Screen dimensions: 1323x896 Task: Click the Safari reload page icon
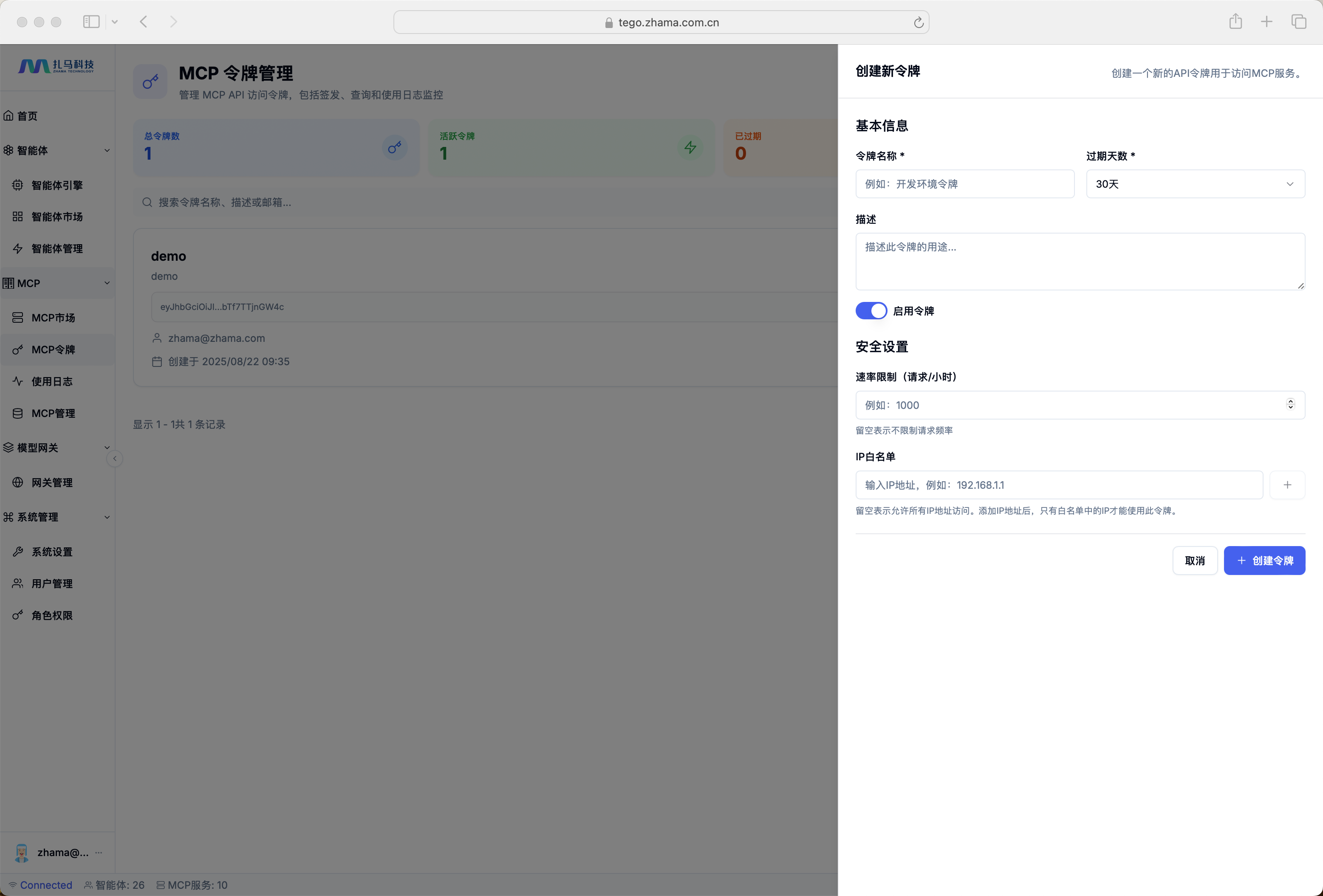(x=918, y=23)
